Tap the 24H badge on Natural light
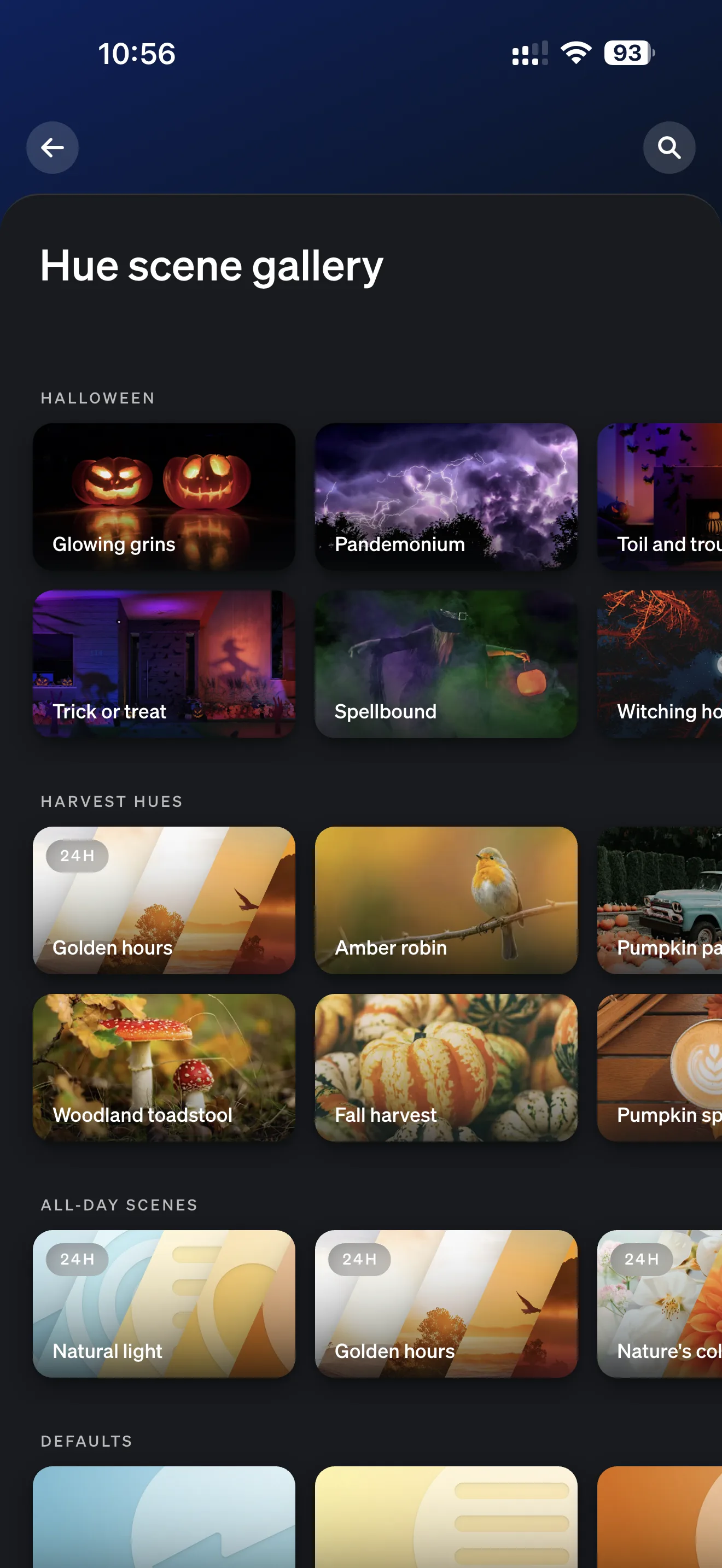Image resolution: width=722 pixels, height=1568 pixels. [77, 1259]
